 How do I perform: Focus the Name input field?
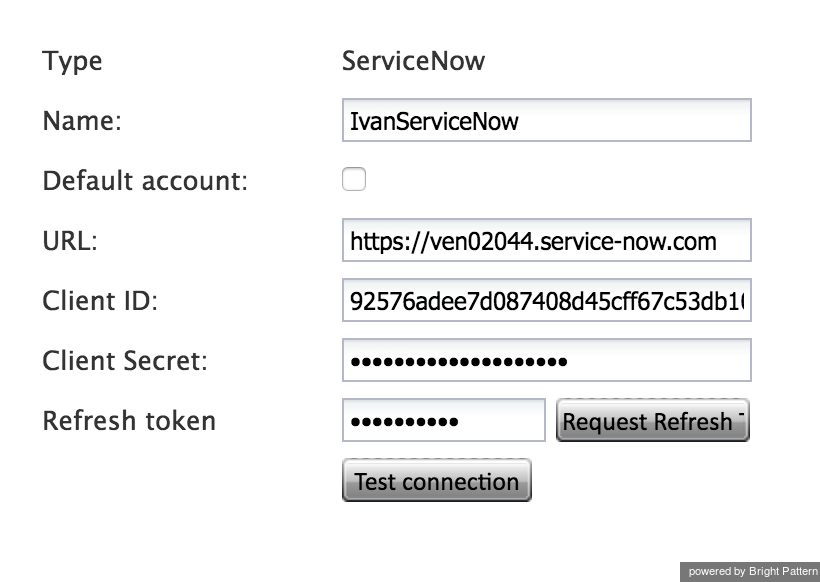[x=546, y=120]
